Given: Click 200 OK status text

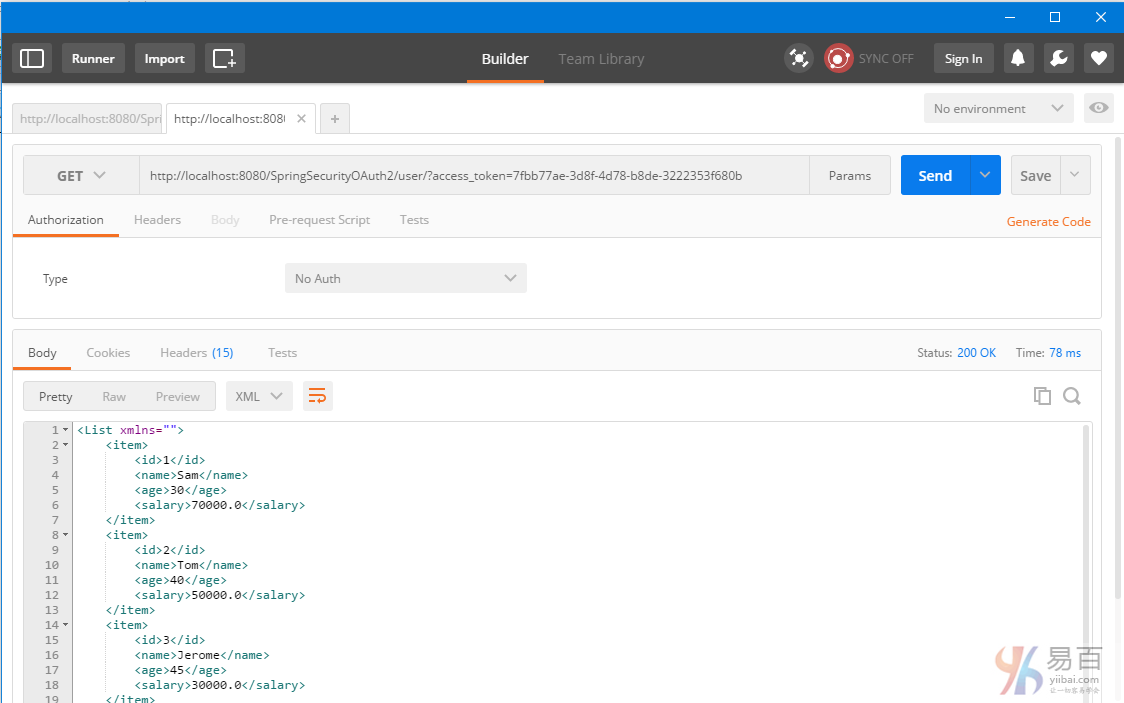Looking at the screenshot, I should point(976,353).
